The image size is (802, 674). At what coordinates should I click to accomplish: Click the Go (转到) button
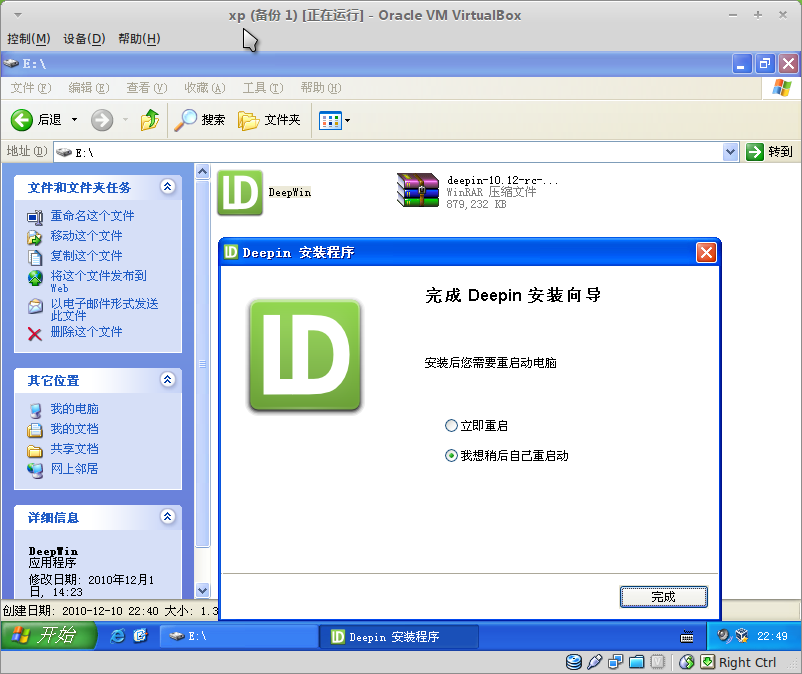[769, 152]
